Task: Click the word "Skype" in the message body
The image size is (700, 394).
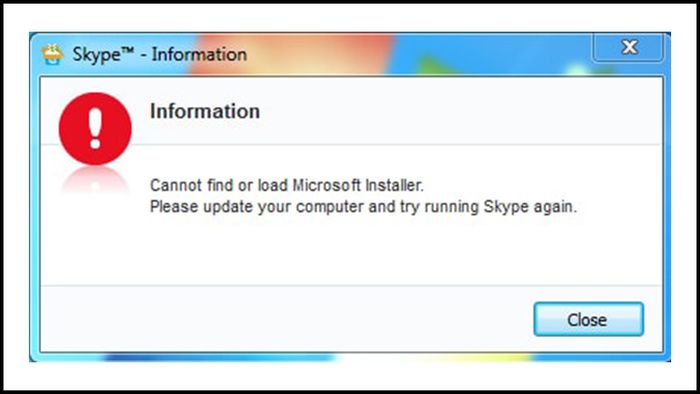Action: tap(506, 207)
